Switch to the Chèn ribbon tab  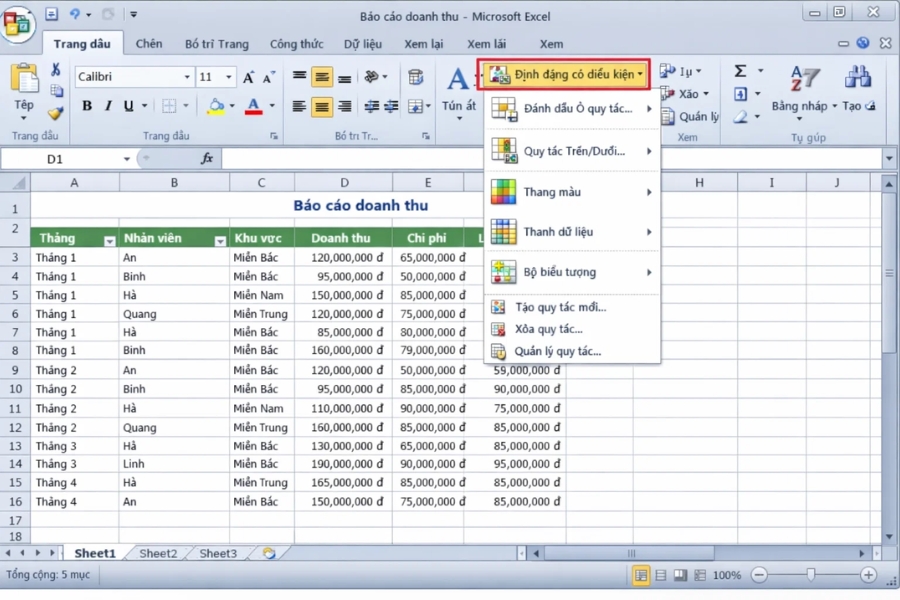pyautogui.click(x=148, y=44)
